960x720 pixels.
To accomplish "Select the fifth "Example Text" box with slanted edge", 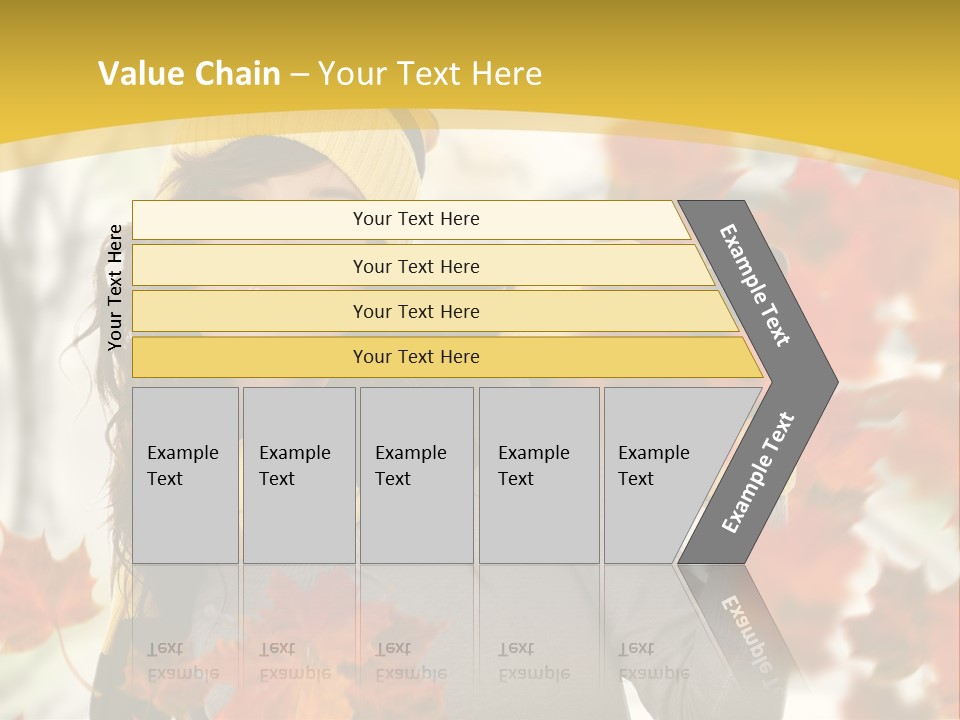I will click(x=658, y=474).
